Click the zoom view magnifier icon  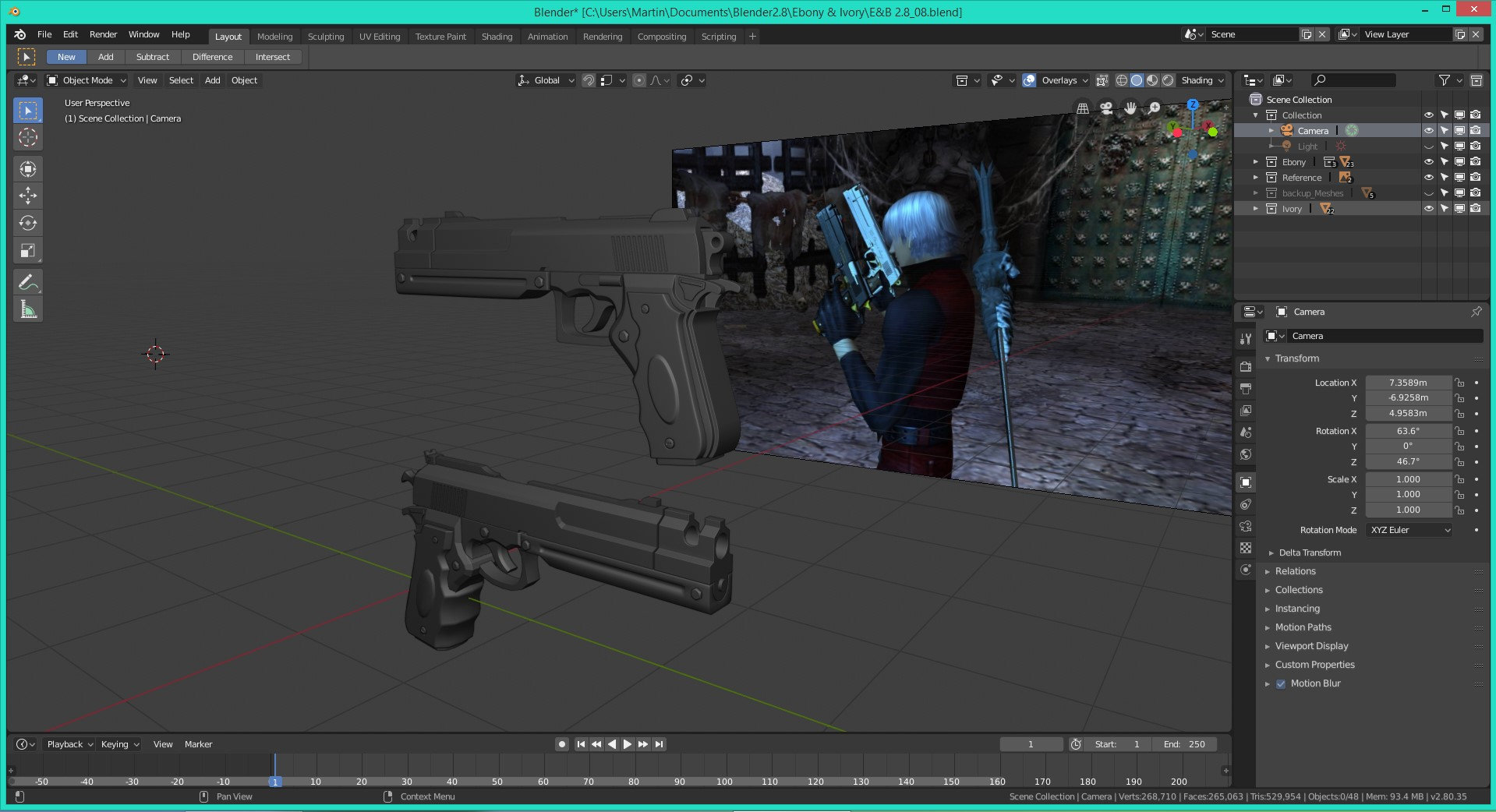pyautogui.click(x=1155, y=108)
